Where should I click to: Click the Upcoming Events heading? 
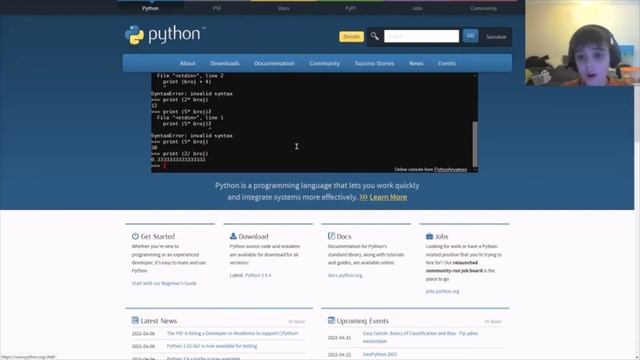(x=362, y=321)
